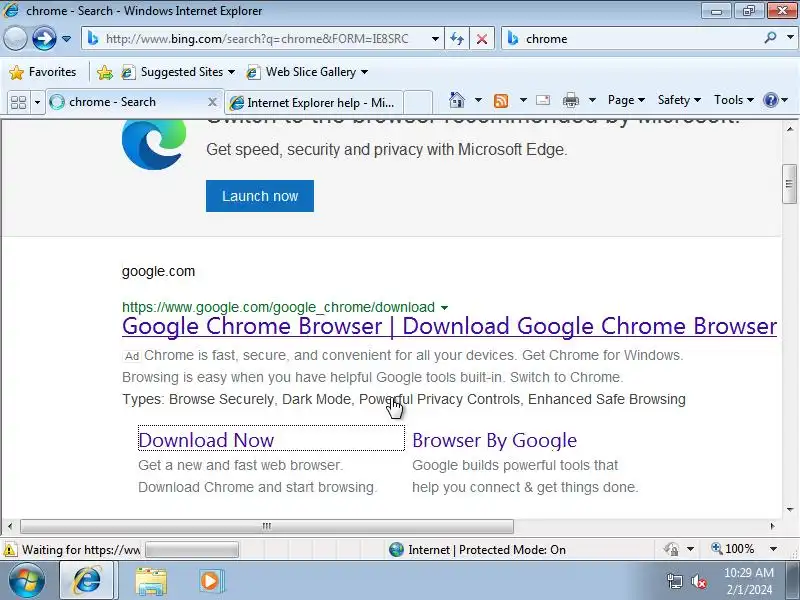800x600 pixels.
Task: Click Internet Explorer taskbar icon
Action: [87, 581]
